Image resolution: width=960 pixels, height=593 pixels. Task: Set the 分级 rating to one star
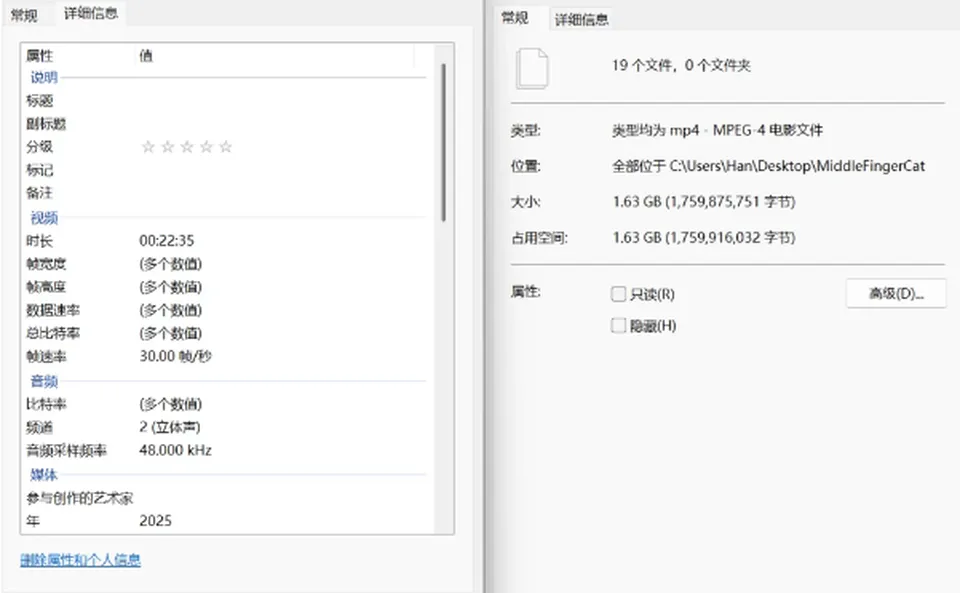point(148,147)
